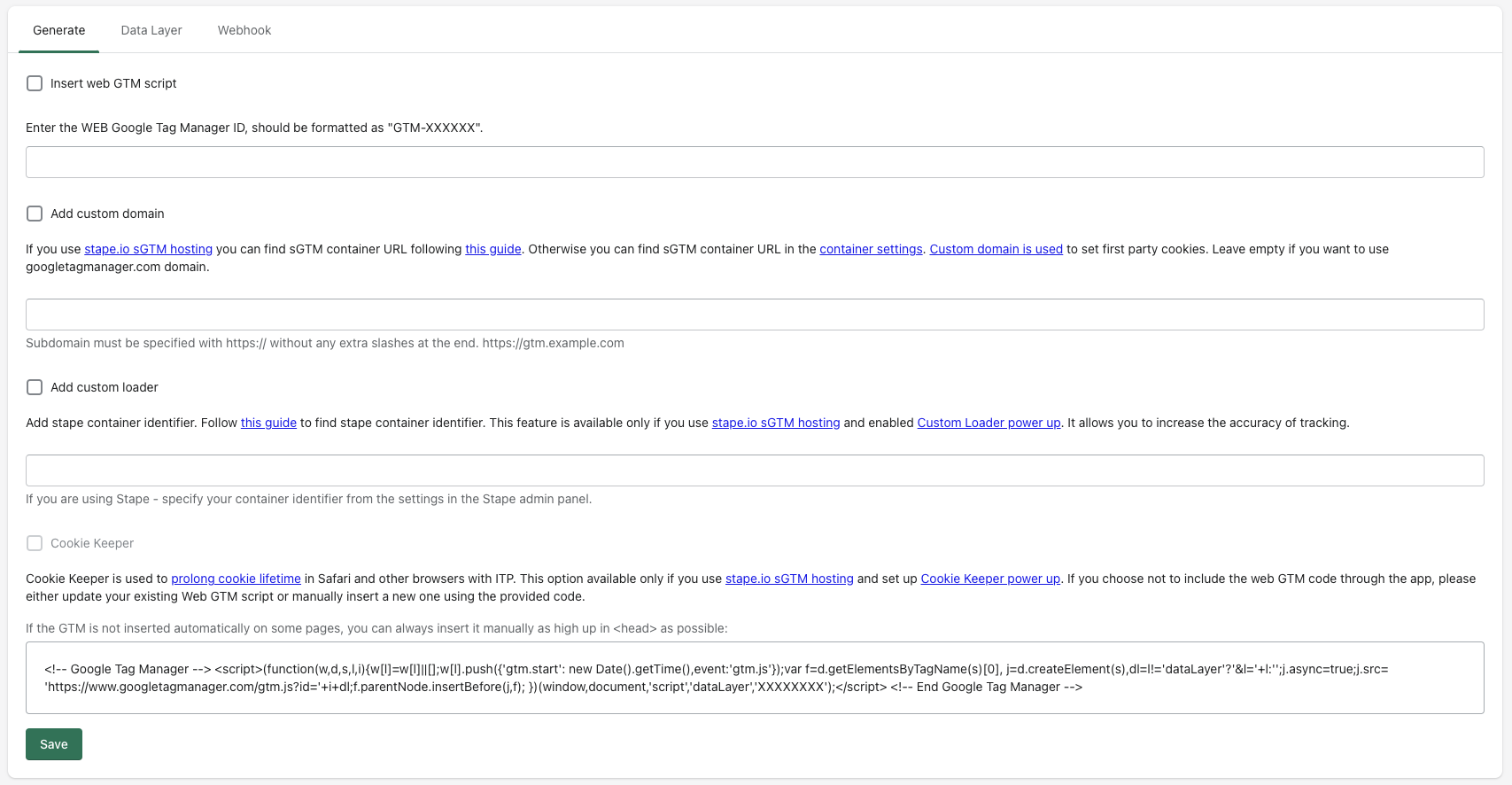Click the 'If the GTM is not inserted automatically' text
1512x785 pixels.
[376, 628]
